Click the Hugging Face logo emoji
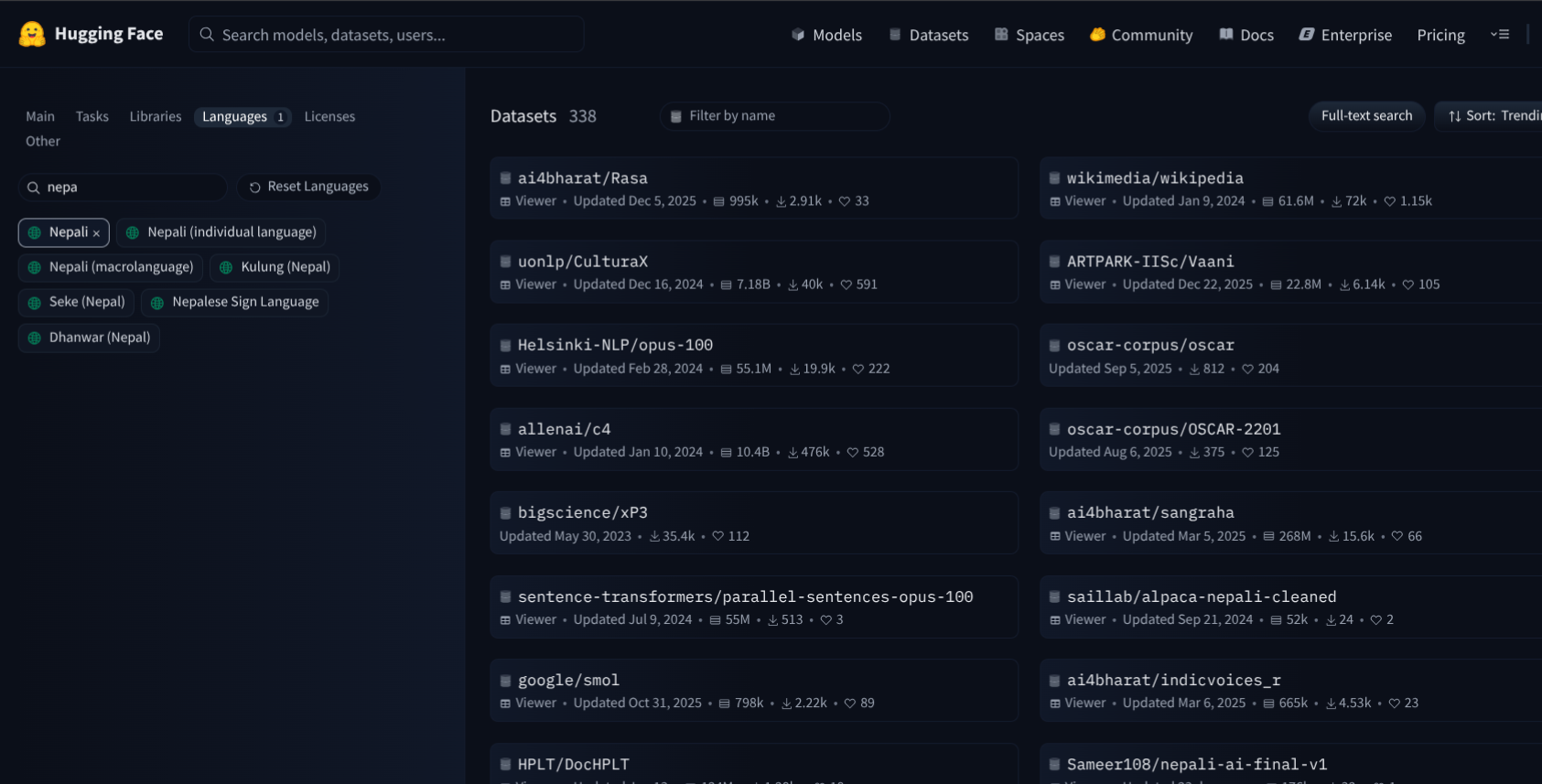 [32, 34]
